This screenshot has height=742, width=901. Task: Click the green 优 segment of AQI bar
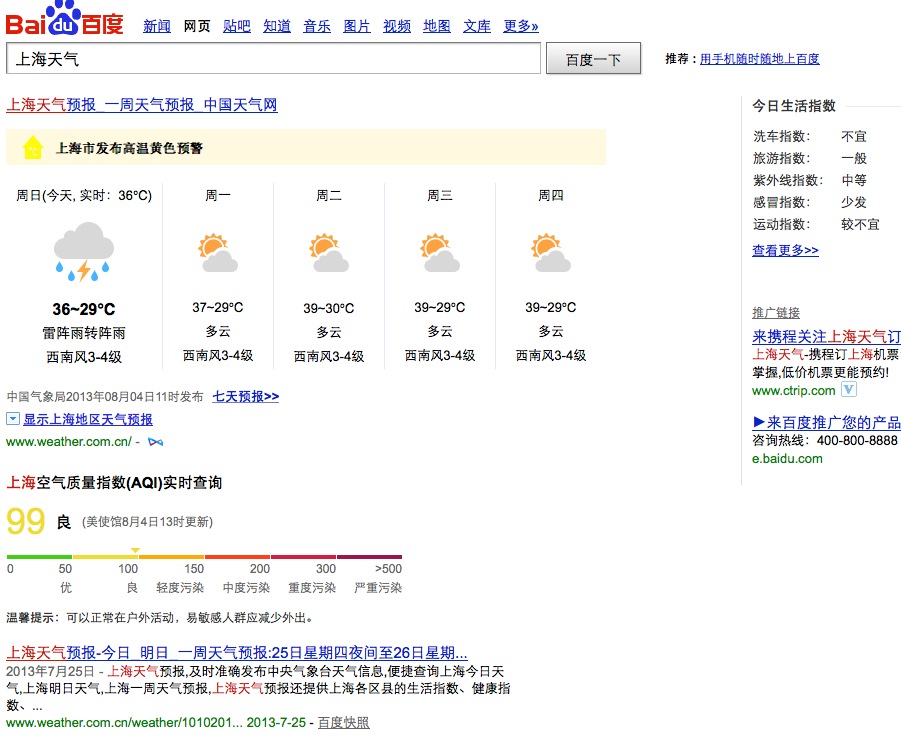tap(39, 557)
